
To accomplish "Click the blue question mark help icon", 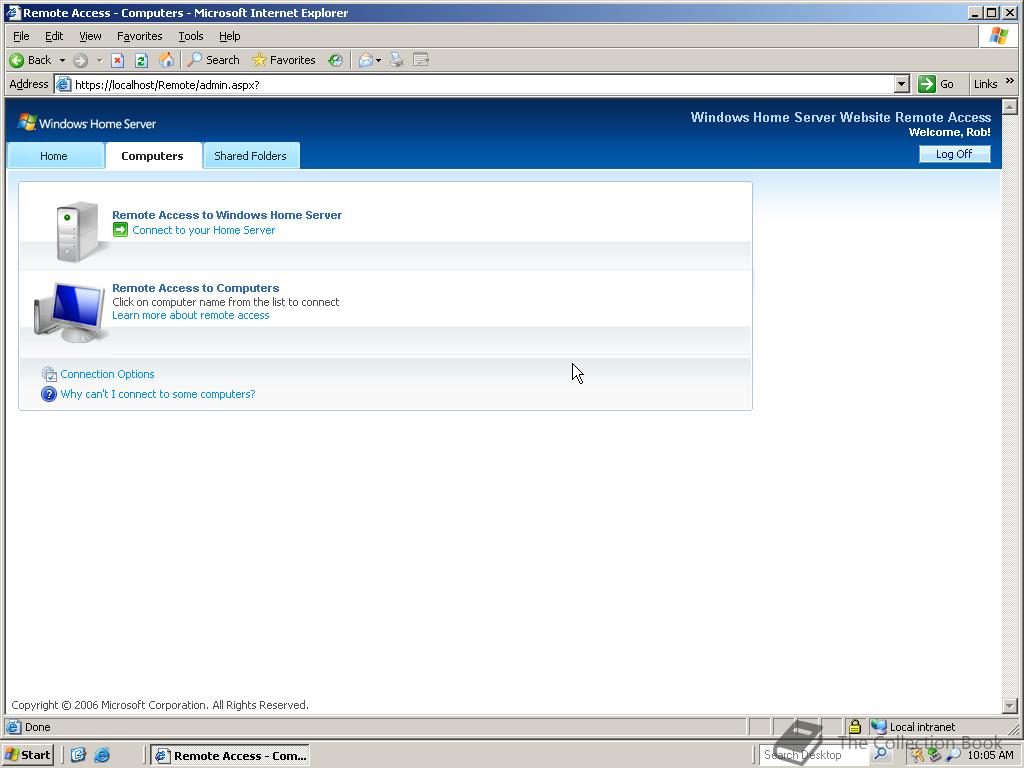I will (x=49, y=394).
